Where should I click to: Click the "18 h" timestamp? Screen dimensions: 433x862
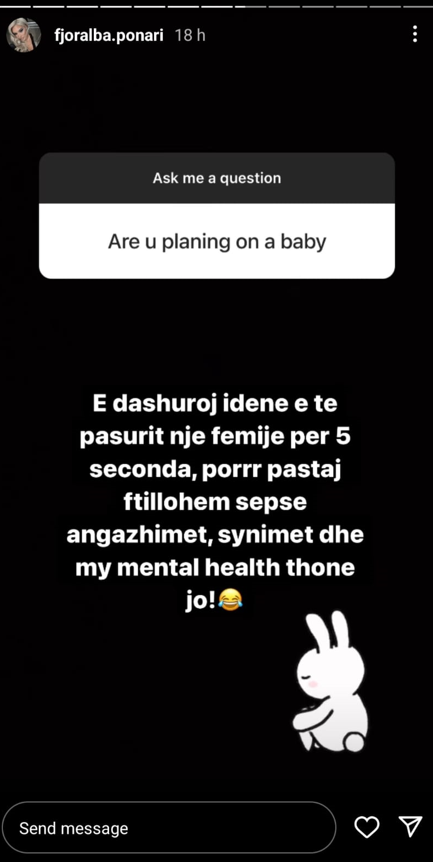pyautogui.click(x=190, y=35)
